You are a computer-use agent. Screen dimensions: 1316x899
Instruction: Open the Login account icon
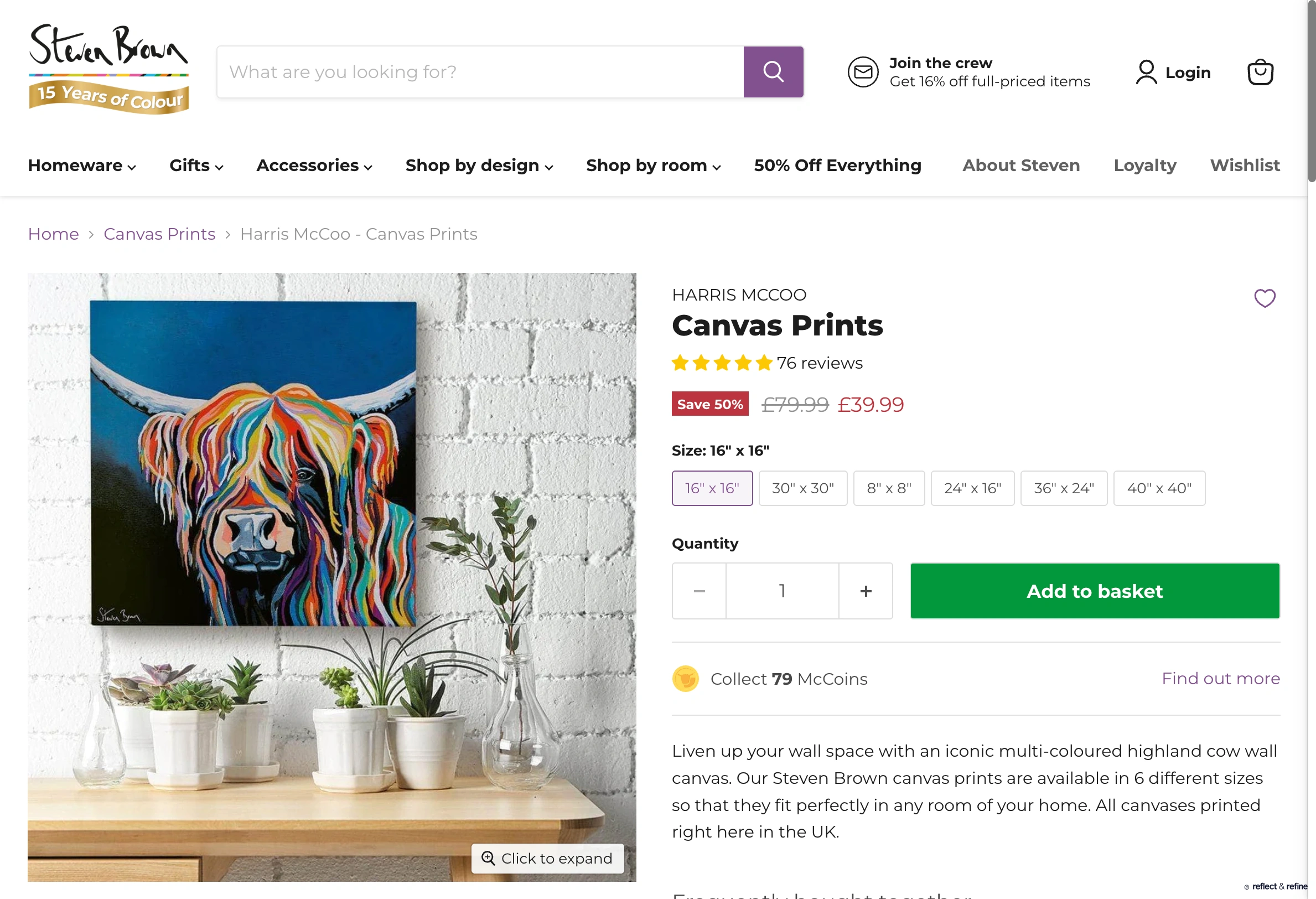tap(1146, 71)
